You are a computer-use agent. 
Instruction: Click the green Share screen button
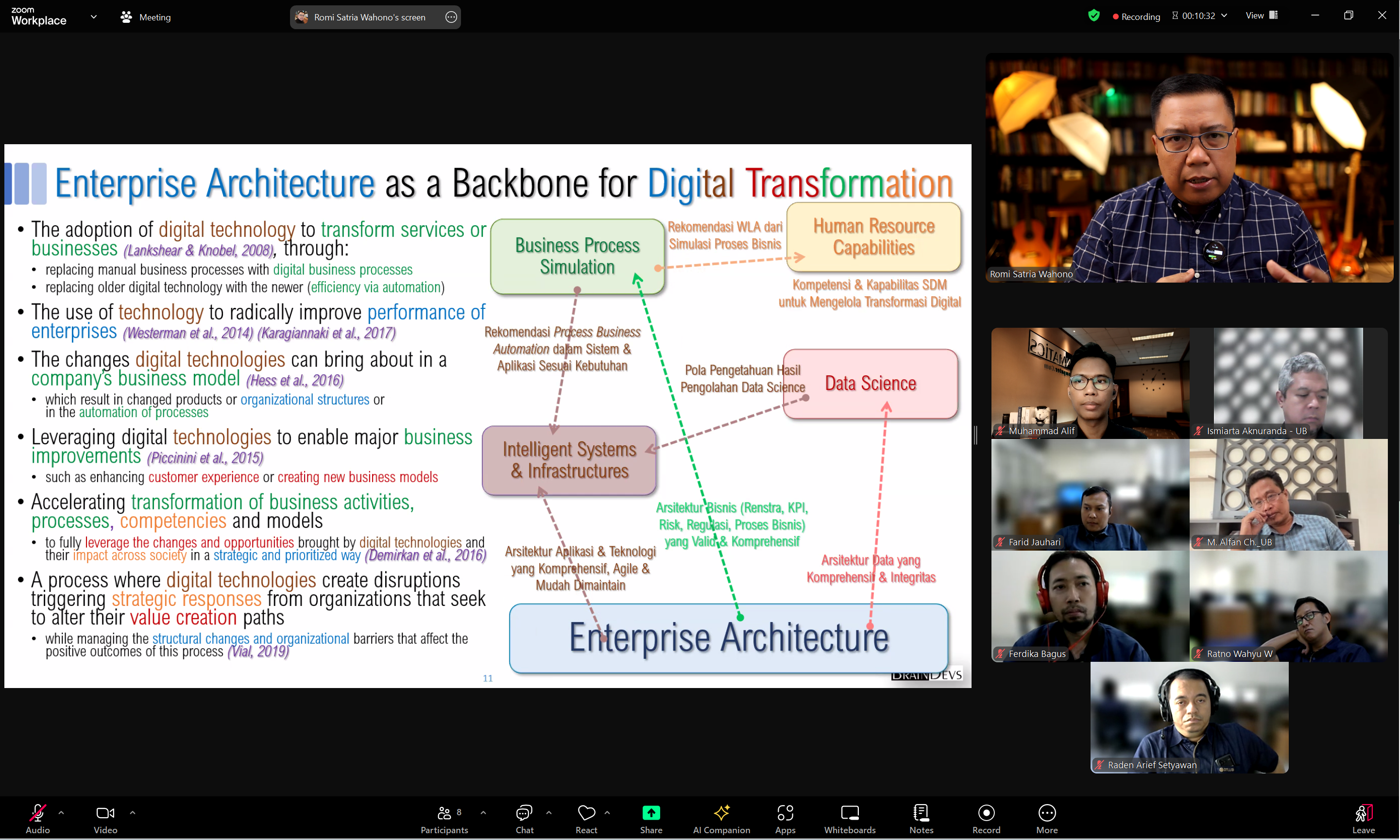click(x=651, y=818)
